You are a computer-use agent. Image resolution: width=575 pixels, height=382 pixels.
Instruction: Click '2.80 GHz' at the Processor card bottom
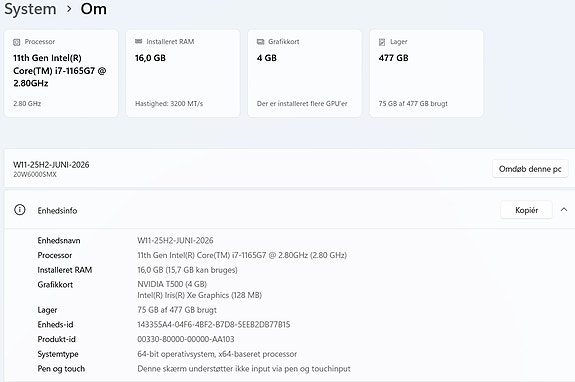(27, 104)
